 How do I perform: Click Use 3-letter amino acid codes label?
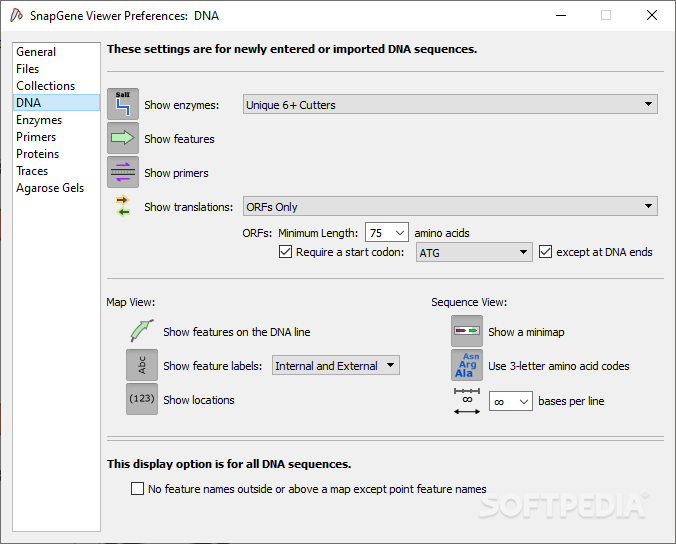click(559, 366)
